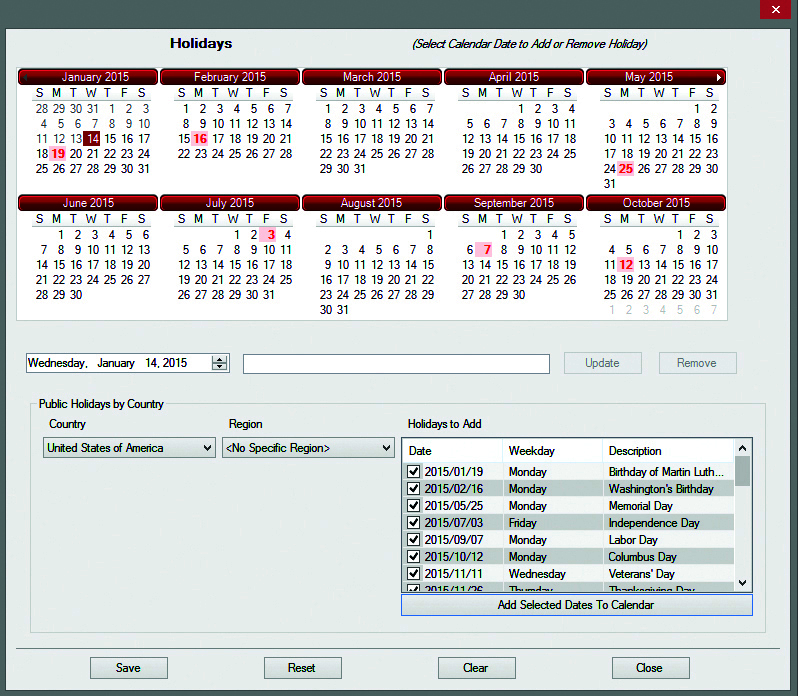Select highlighted January 19 holiday date
This screenshot has width=798, height=696.
tap(58, 154)
